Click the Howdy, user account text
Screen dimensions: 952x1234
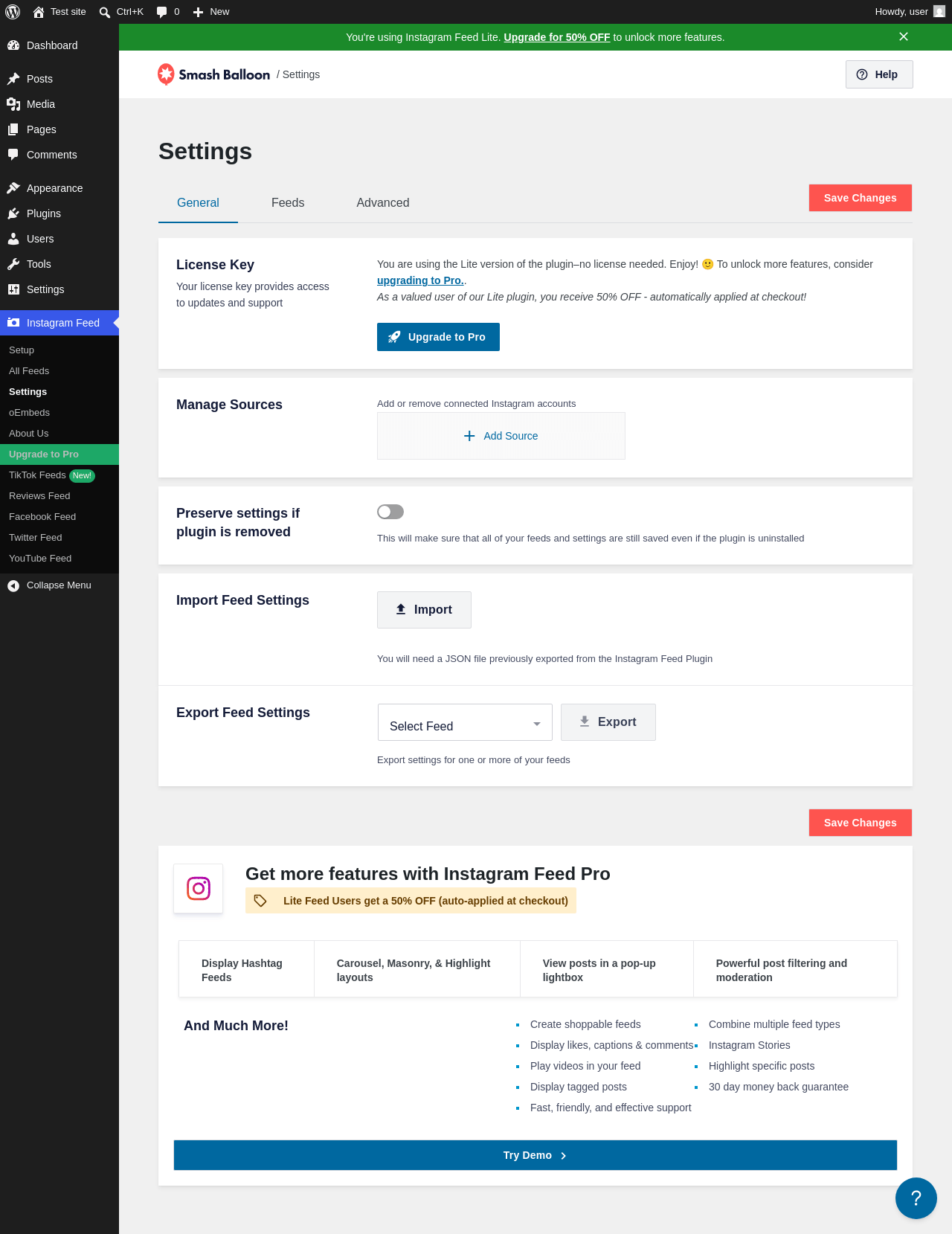[x=901, y=12]
